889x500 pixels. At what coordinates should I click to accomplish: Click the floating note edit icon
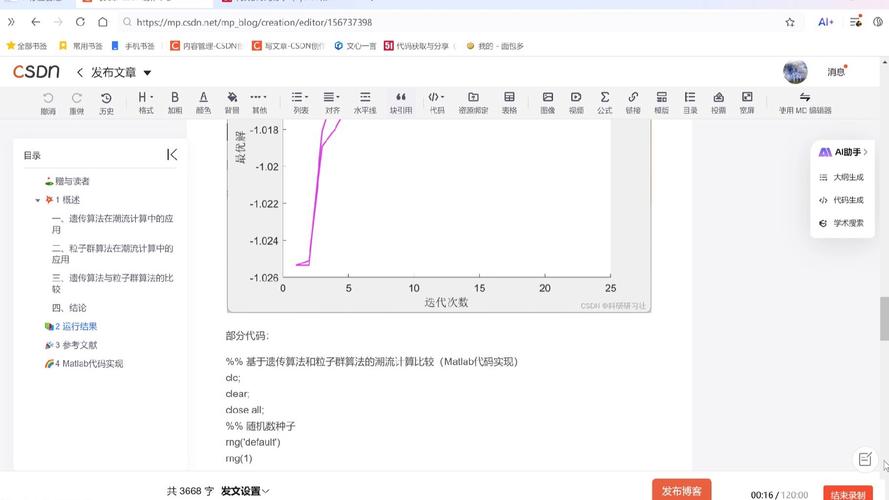865,459
